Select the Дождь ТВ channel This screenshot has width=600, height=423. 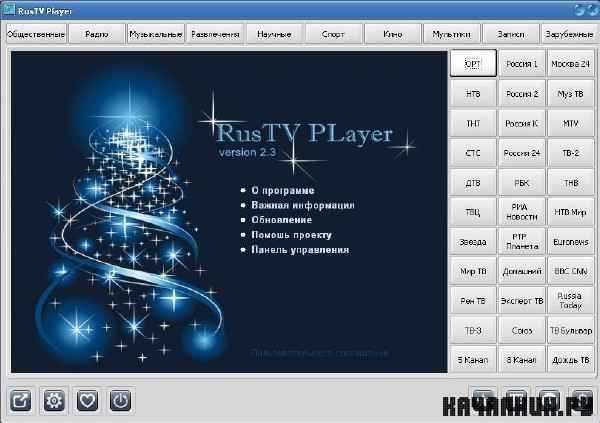coord(571,360)
